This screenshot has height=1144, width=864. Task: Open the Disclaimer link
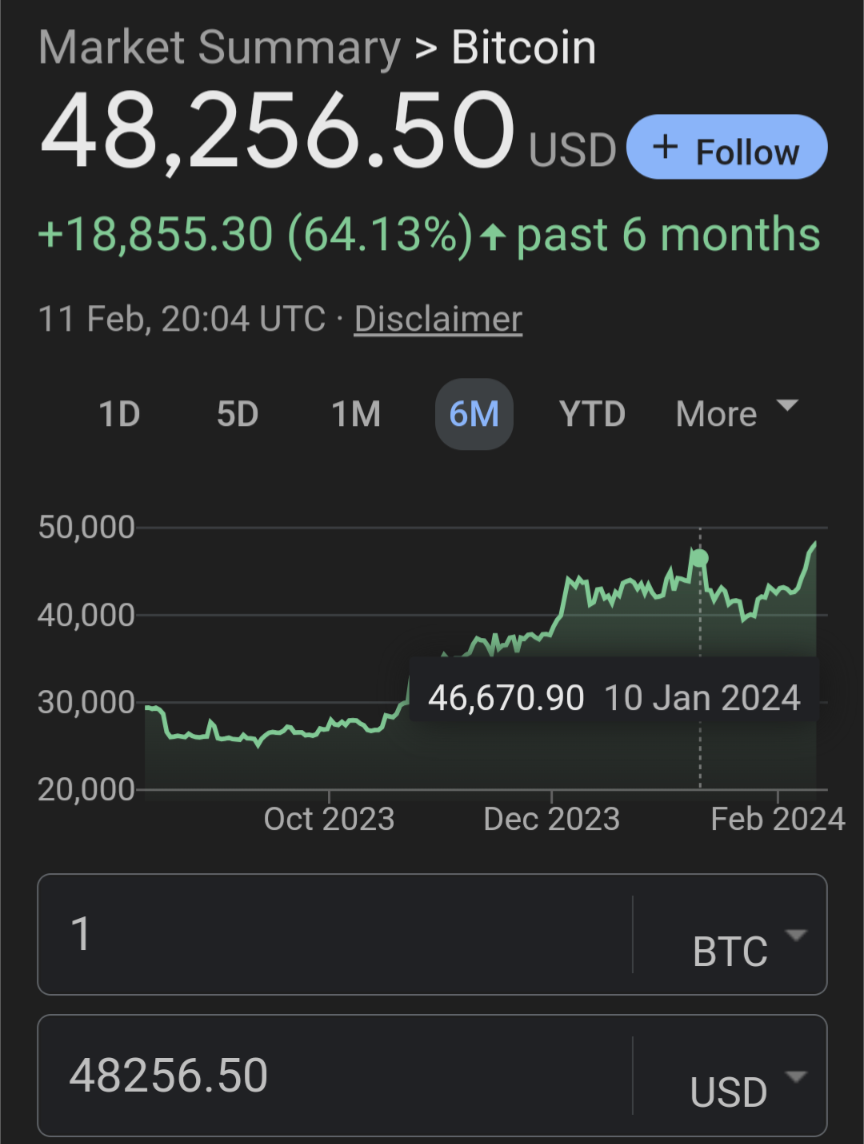coord(438,319)
